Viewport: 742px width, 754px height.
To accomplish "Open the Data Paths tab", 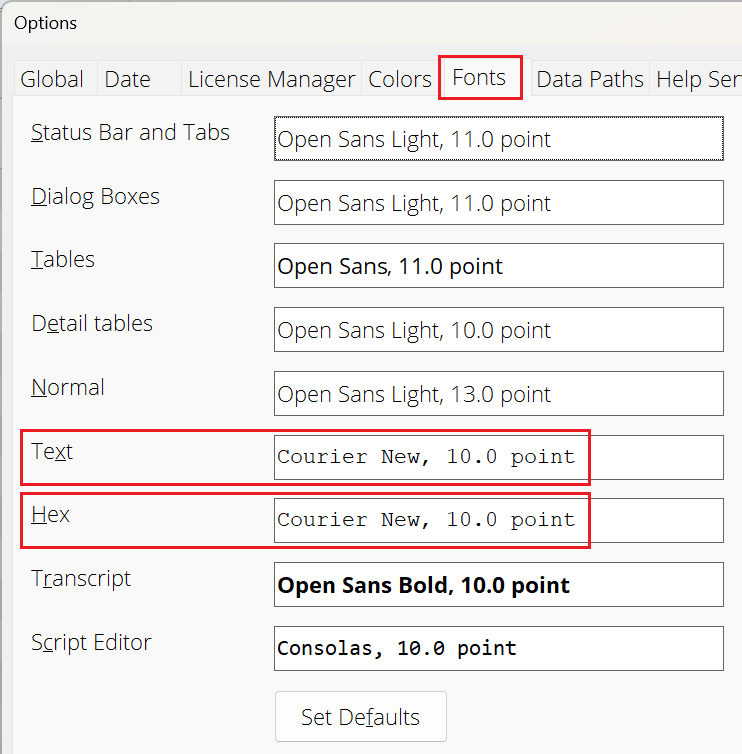I will click(590, 79).
